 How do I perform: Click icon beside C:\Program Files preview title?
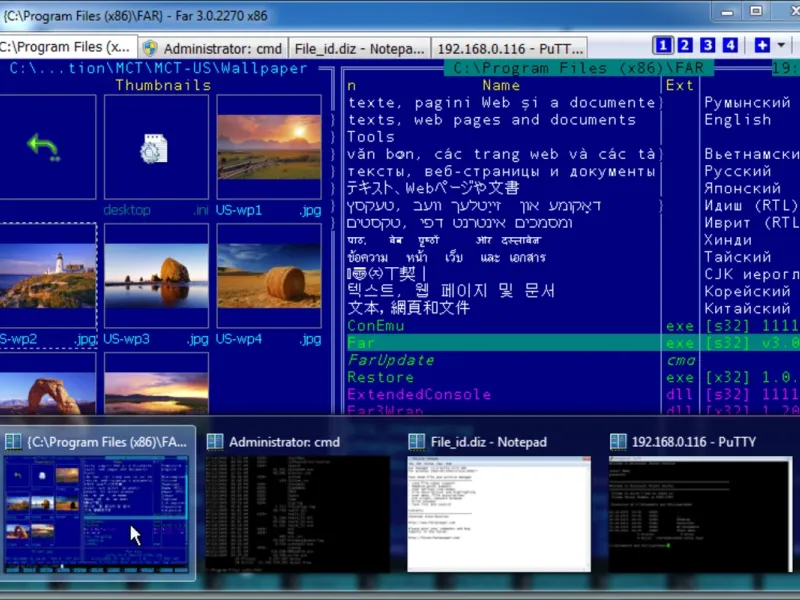click(13, 442)
